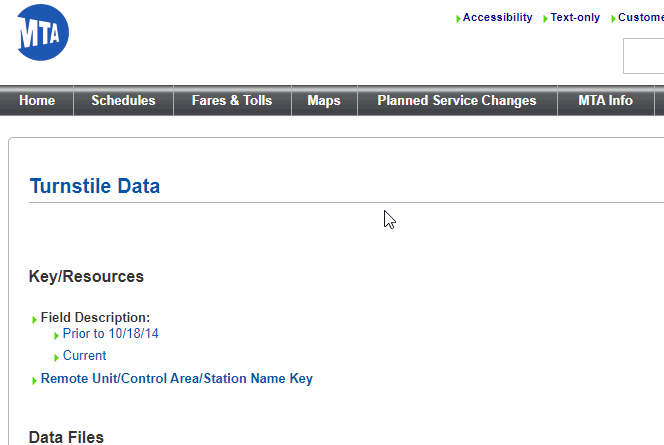This screenshot has height=445, width=664.
Task: Click green arrow beside Remote Unit key link
Action: tap(35, 381)
